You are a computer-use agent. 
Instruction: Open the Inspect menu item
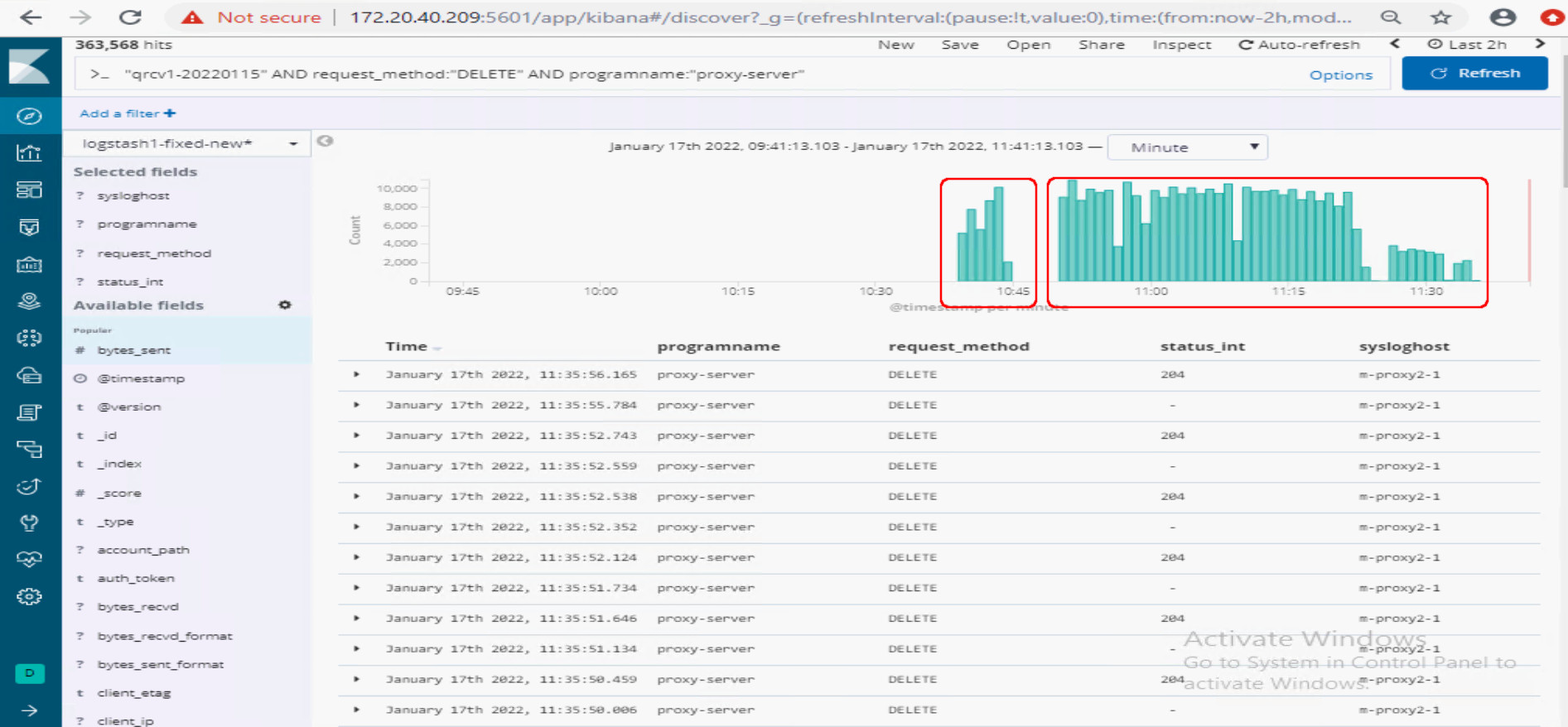(1181, 45)
